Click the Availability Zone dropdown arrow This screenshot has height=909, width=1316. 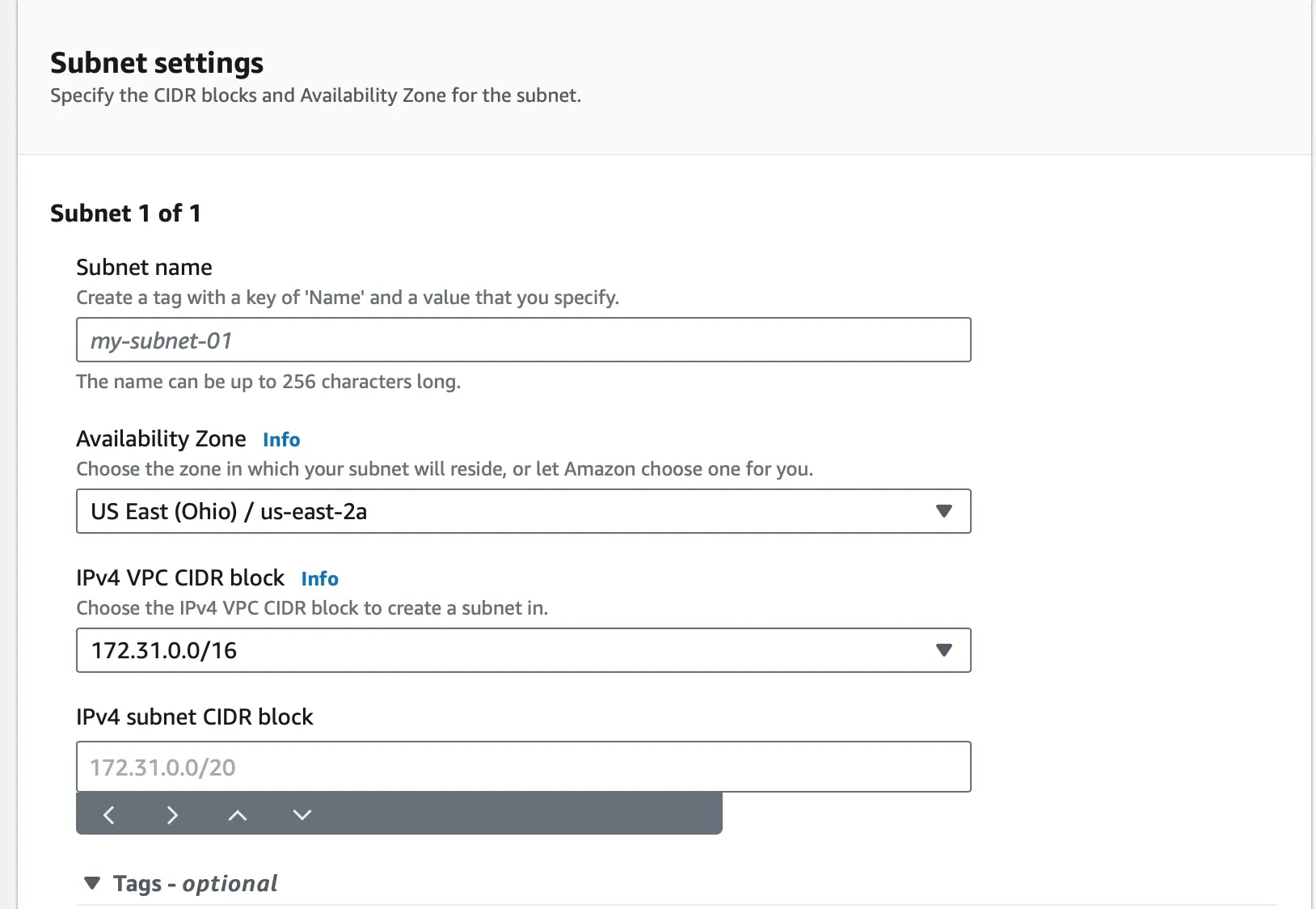[x=943, y=511]
